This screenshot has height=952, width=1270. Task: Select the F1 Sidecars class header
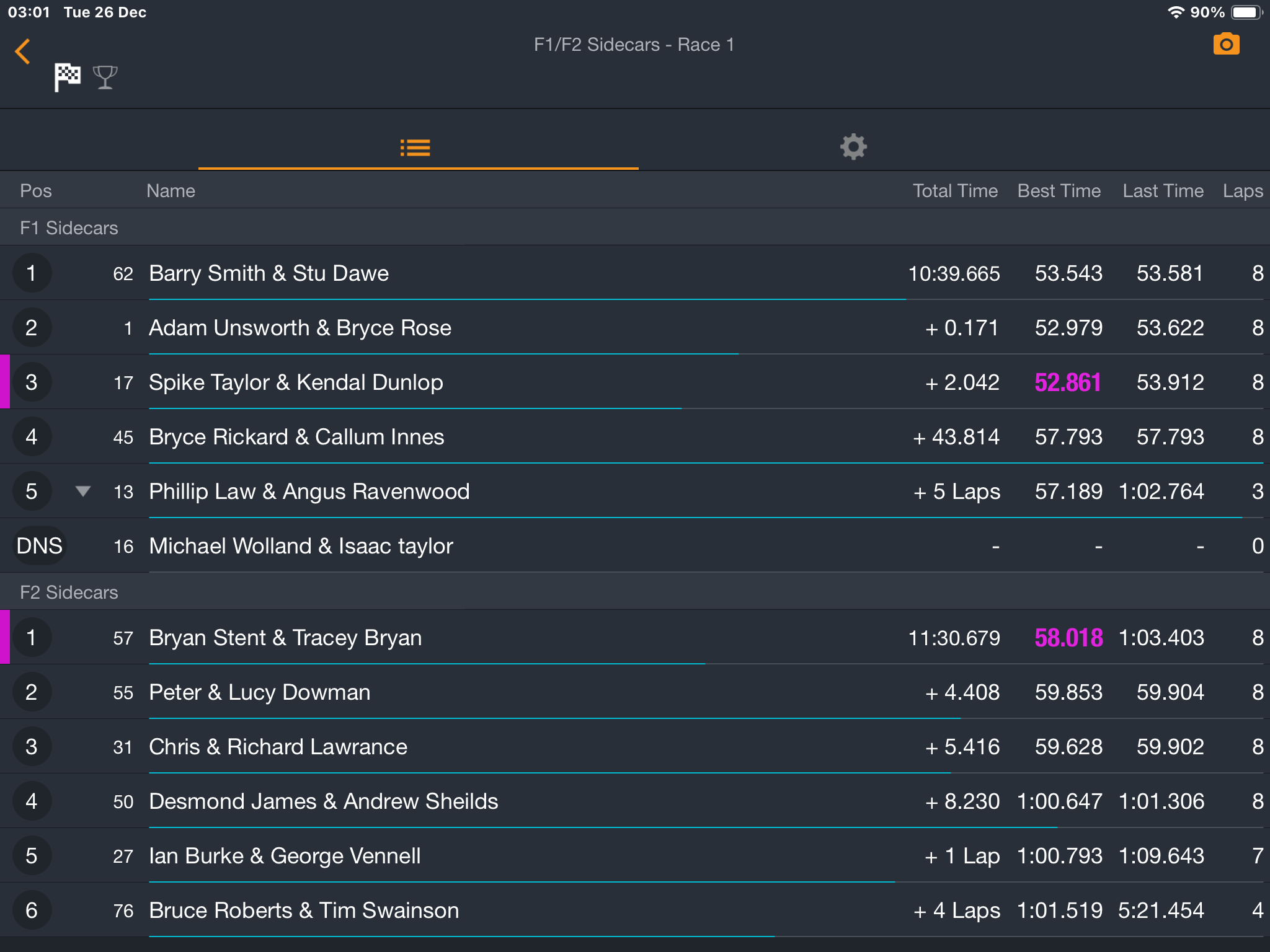click(x=635, y=227)
